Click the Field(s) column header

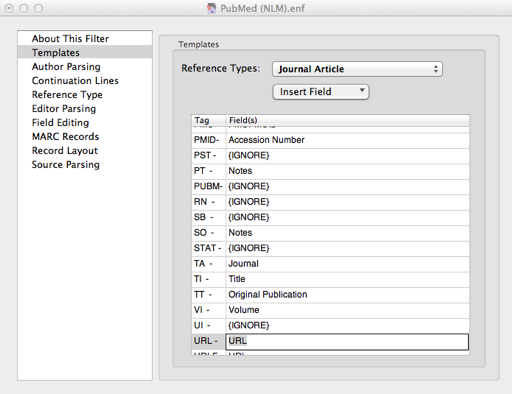click(x=348, y=120)
